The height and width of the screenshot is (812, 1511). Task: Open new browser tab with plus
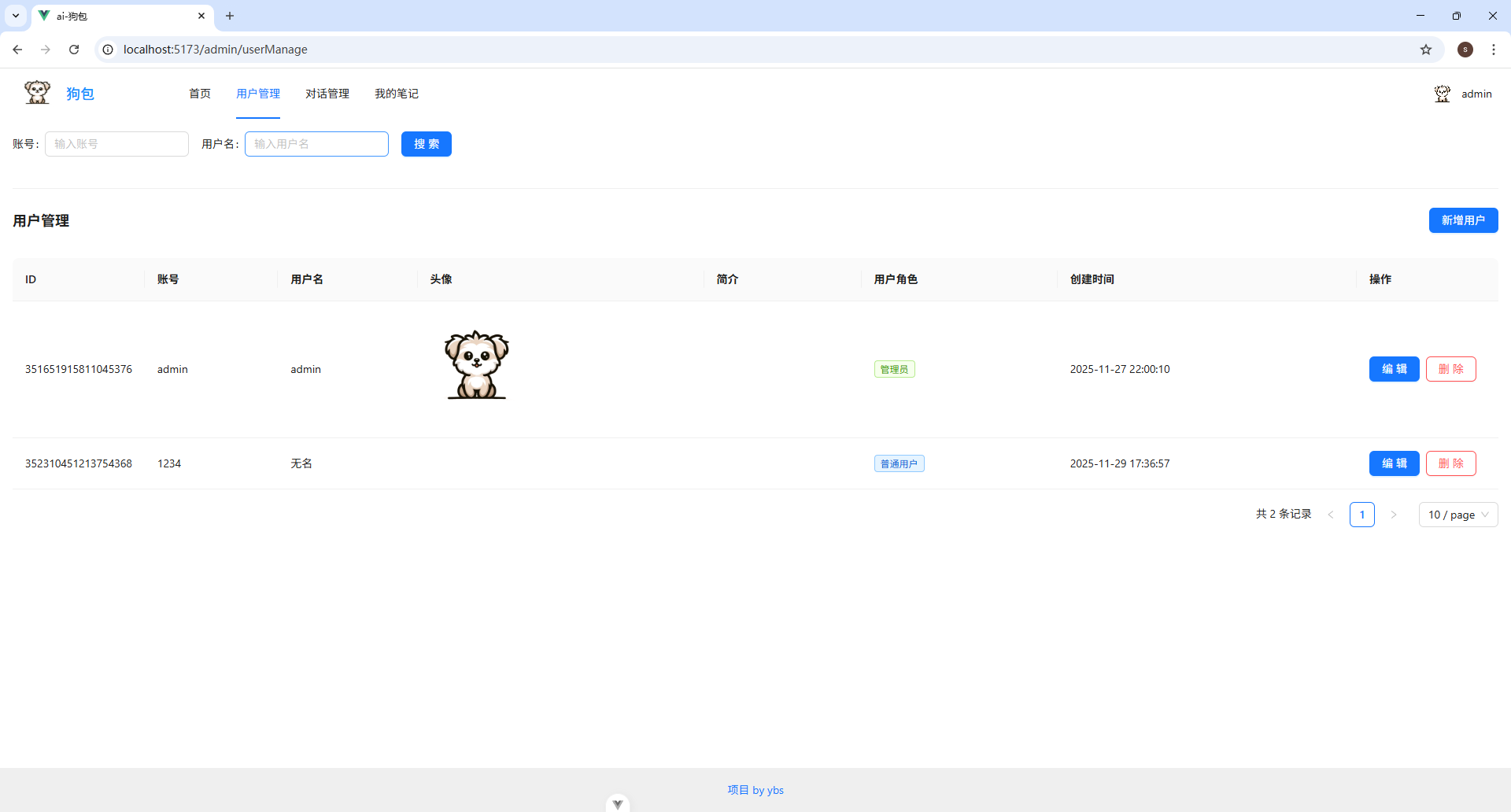tap(230, 16)
